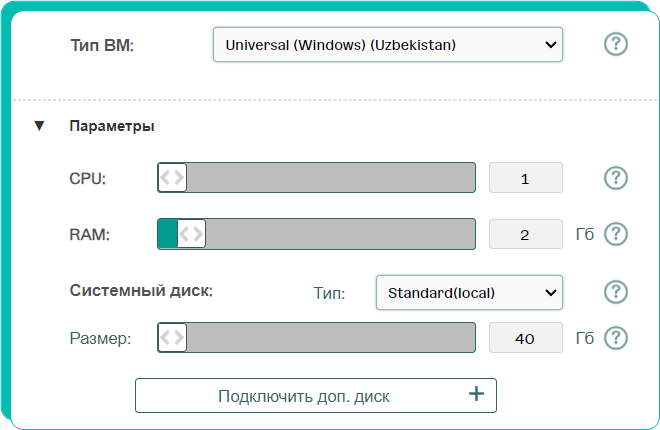Click the Подключить доп. диск button

316,395
